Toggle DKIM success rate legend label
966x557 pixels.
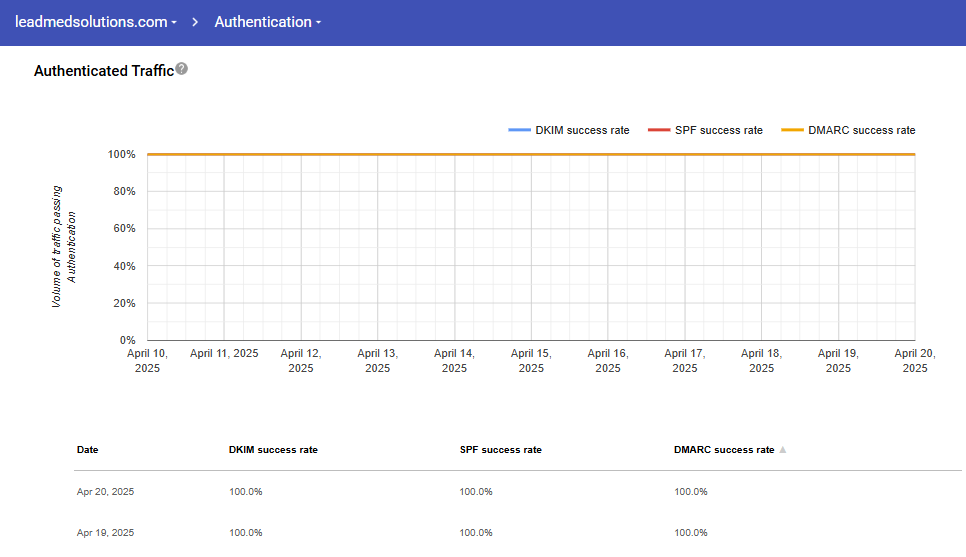(582, 130)
